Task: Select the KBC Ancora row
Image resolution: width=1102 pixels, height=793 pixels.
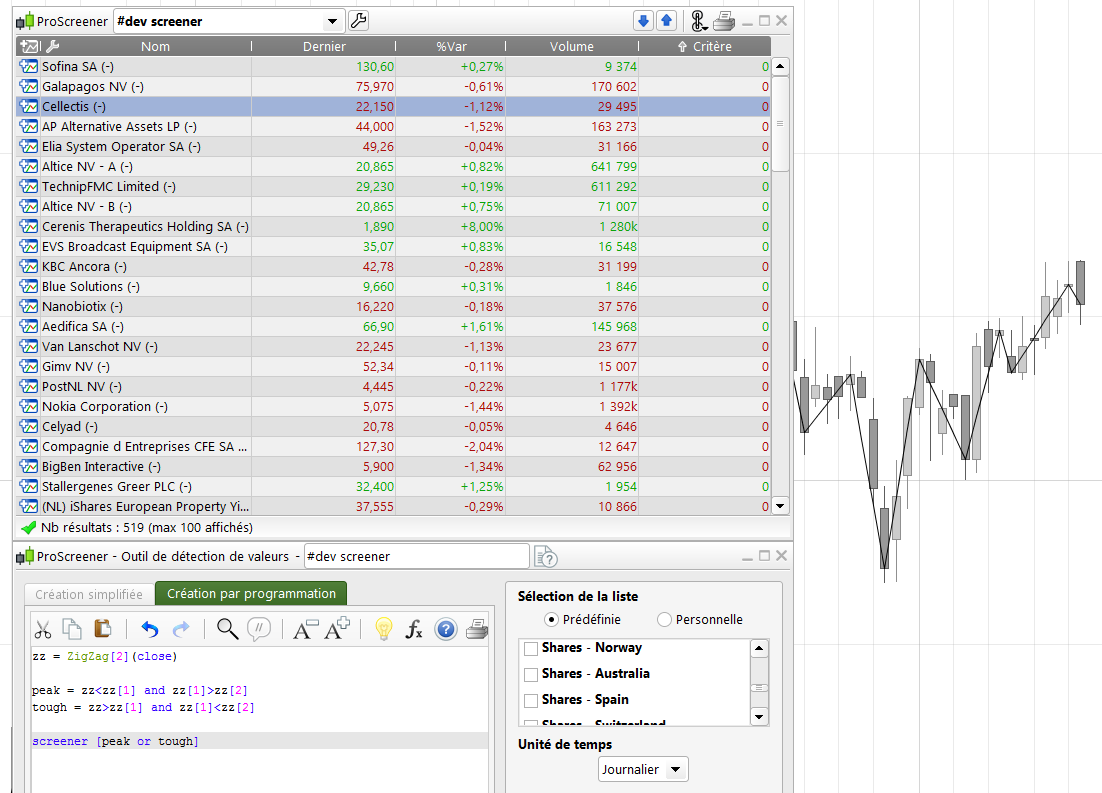Action: [394, 266]
